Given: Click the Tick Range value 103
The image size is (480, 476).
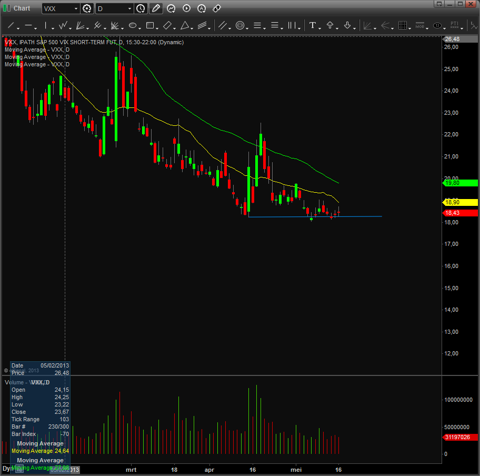Looking at the screenshot, I should [64, 419].
